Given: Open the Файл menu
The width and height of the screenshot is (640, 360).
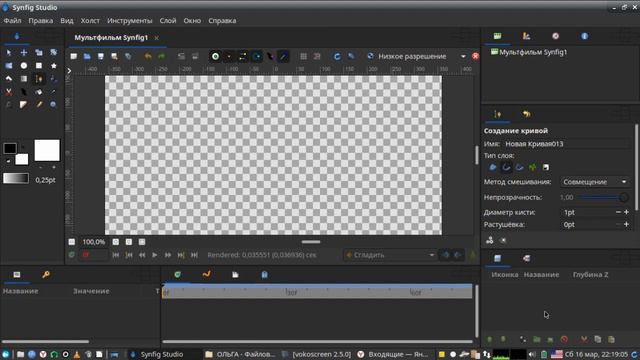Looking at the screenshot, I should click(12, 20).
